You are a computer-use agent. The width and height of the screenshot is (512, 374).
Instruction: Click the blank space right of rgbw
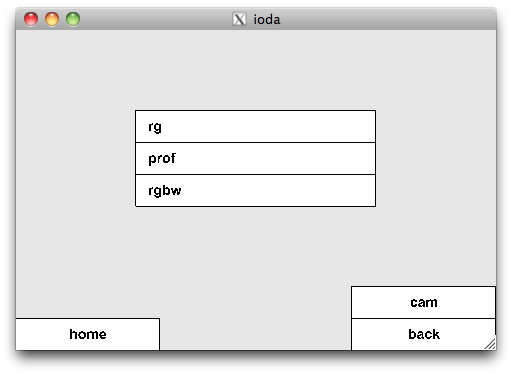pos(278,191)
